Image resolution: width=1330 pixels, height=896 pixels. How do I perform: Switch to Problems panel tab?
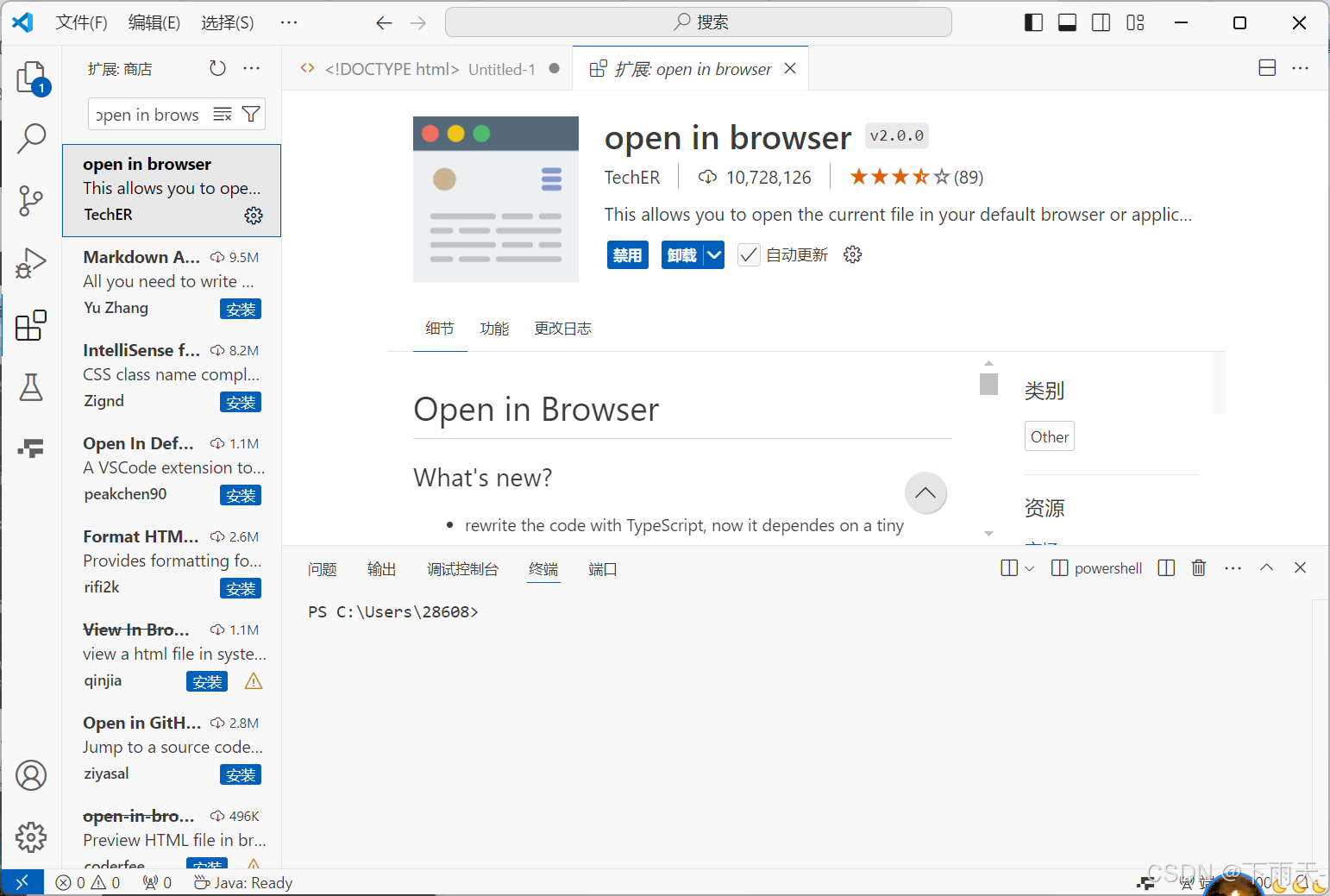pyautogui.click(x=323, y=569)
